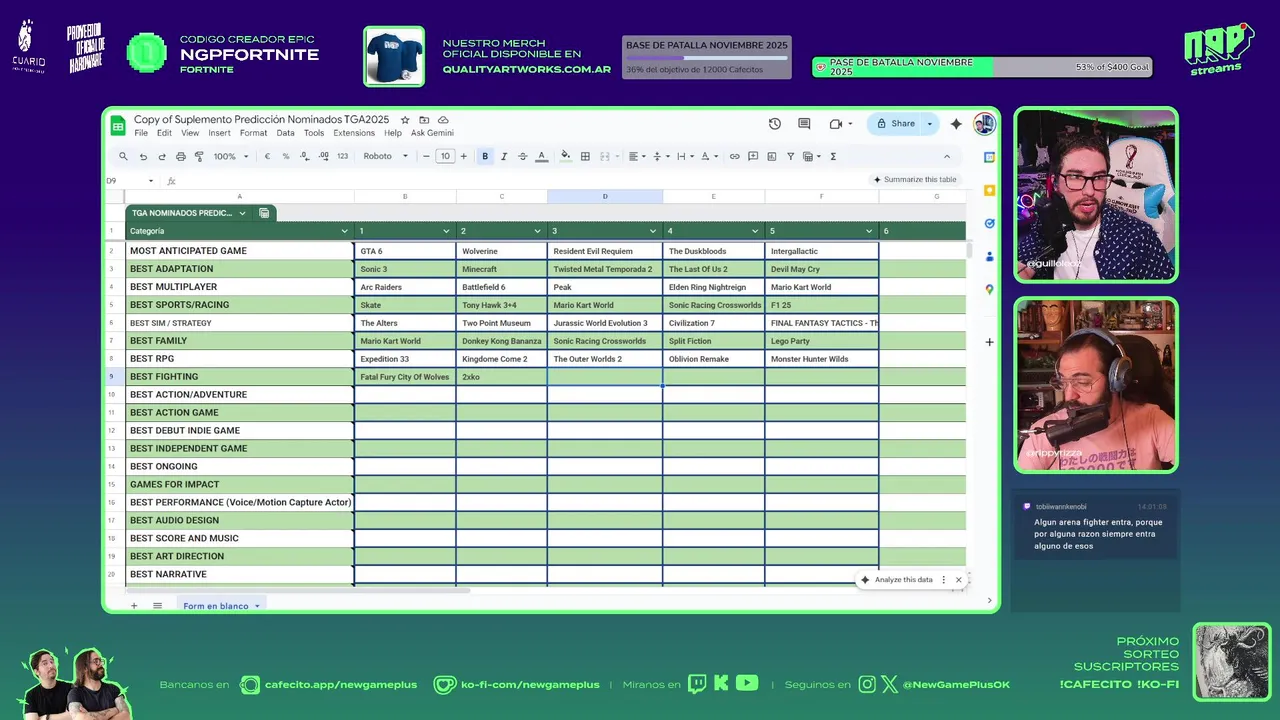
Task: Click the Share button
Action: click(x=896, y=124)
